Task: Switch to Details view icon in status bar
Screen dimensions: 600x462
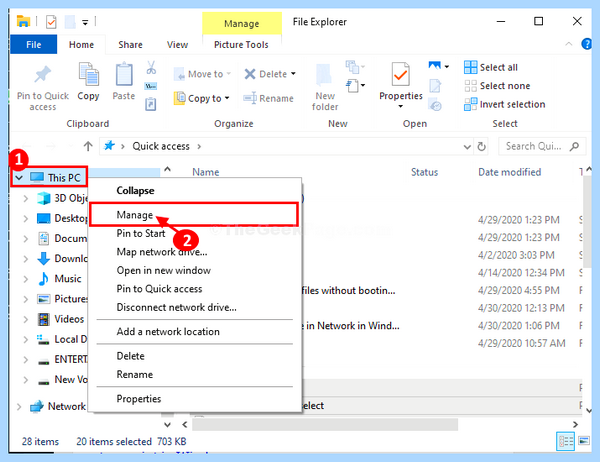Action: [x=565, y=441]
